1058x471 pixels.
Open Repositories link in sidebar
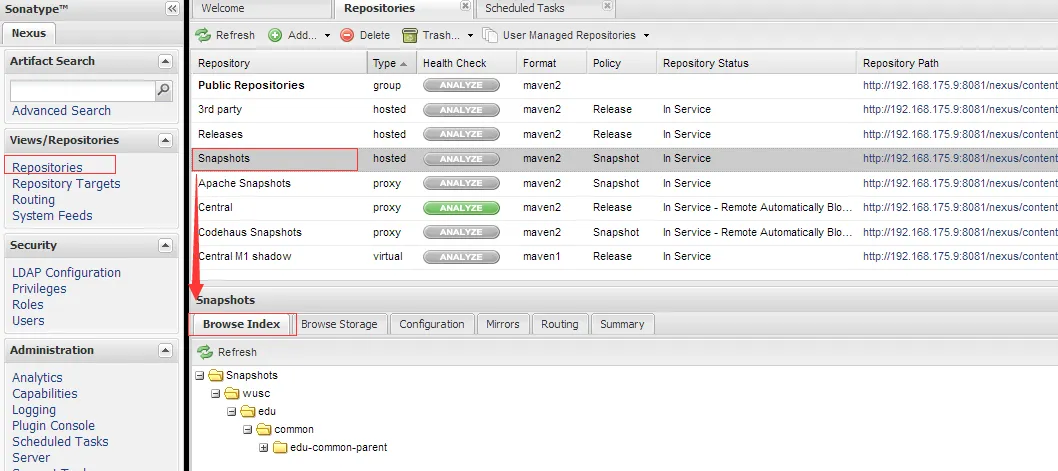tap(47, 167)
